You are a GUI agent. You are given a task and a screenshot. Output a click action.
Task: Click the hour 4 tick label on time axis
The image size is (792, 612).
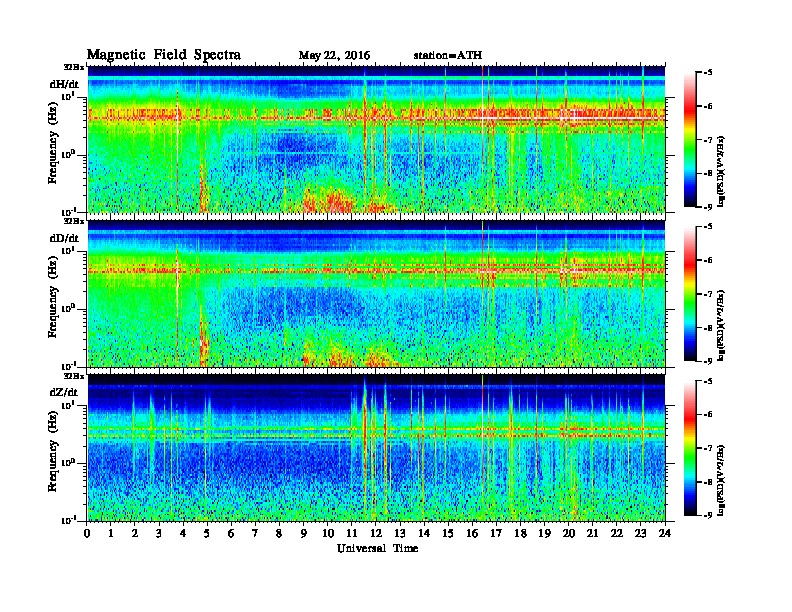tap(183, 533)
